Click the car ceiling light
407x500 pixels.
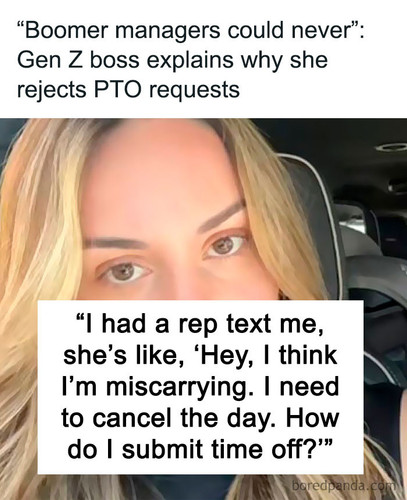pyautogui.click(x=392, y=147)
